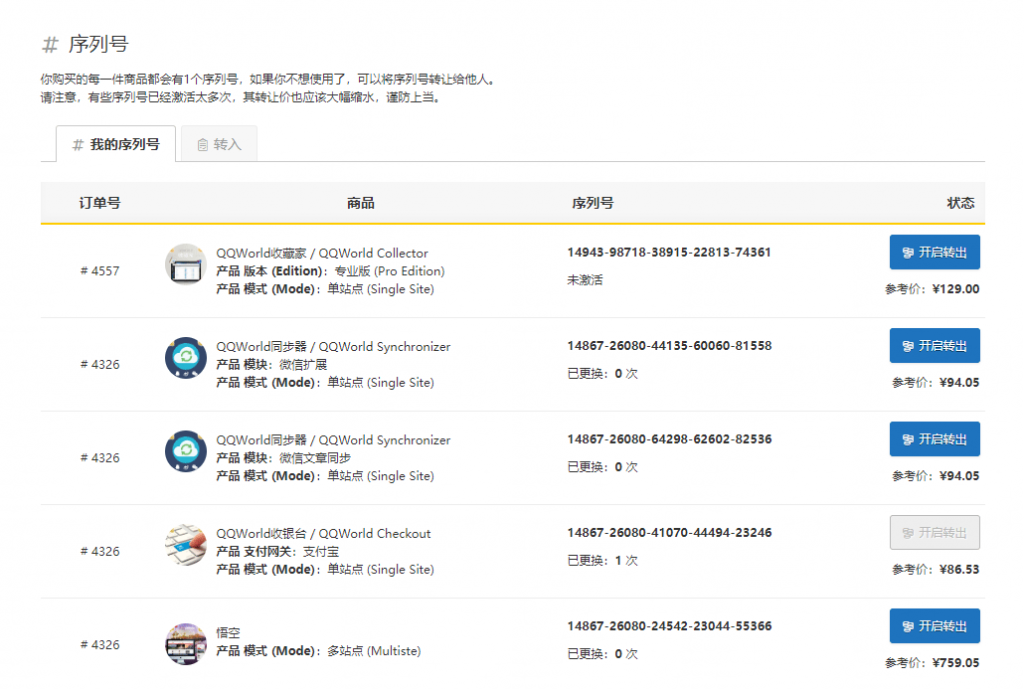Open QQWorld Checkout product title link

click(323, 533)
